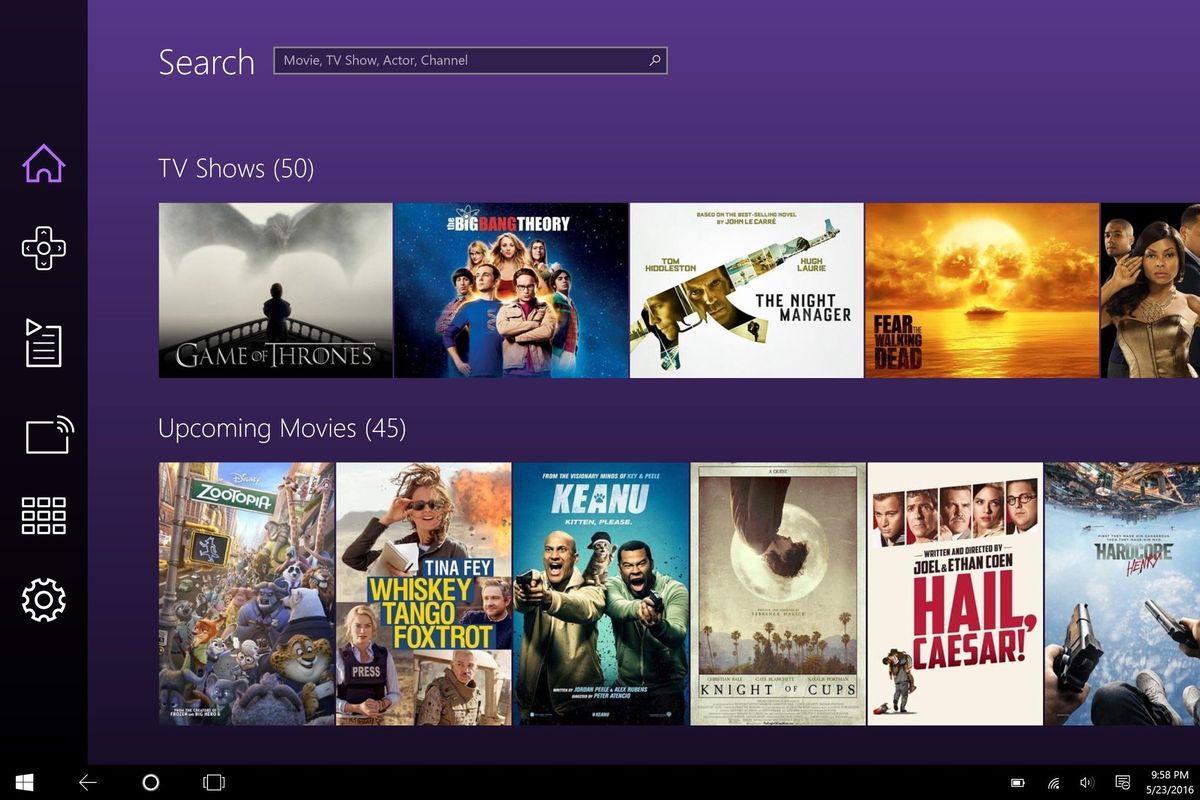Select the remote control d-pad icon

pyautogui.click(x=43, y=251)
